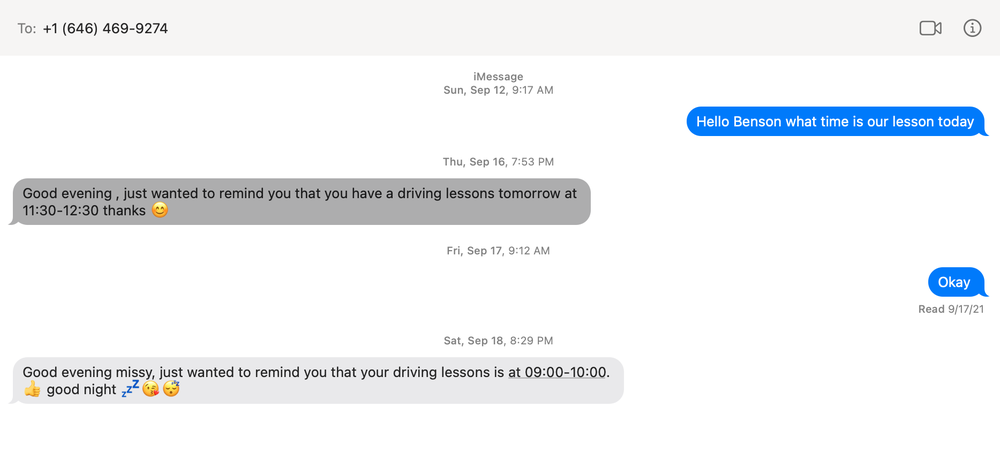The height and width of the screenshot is (467, 1000).
Task: Click the 'Read 9/17/21' receipt text
Action: (951, 309)
